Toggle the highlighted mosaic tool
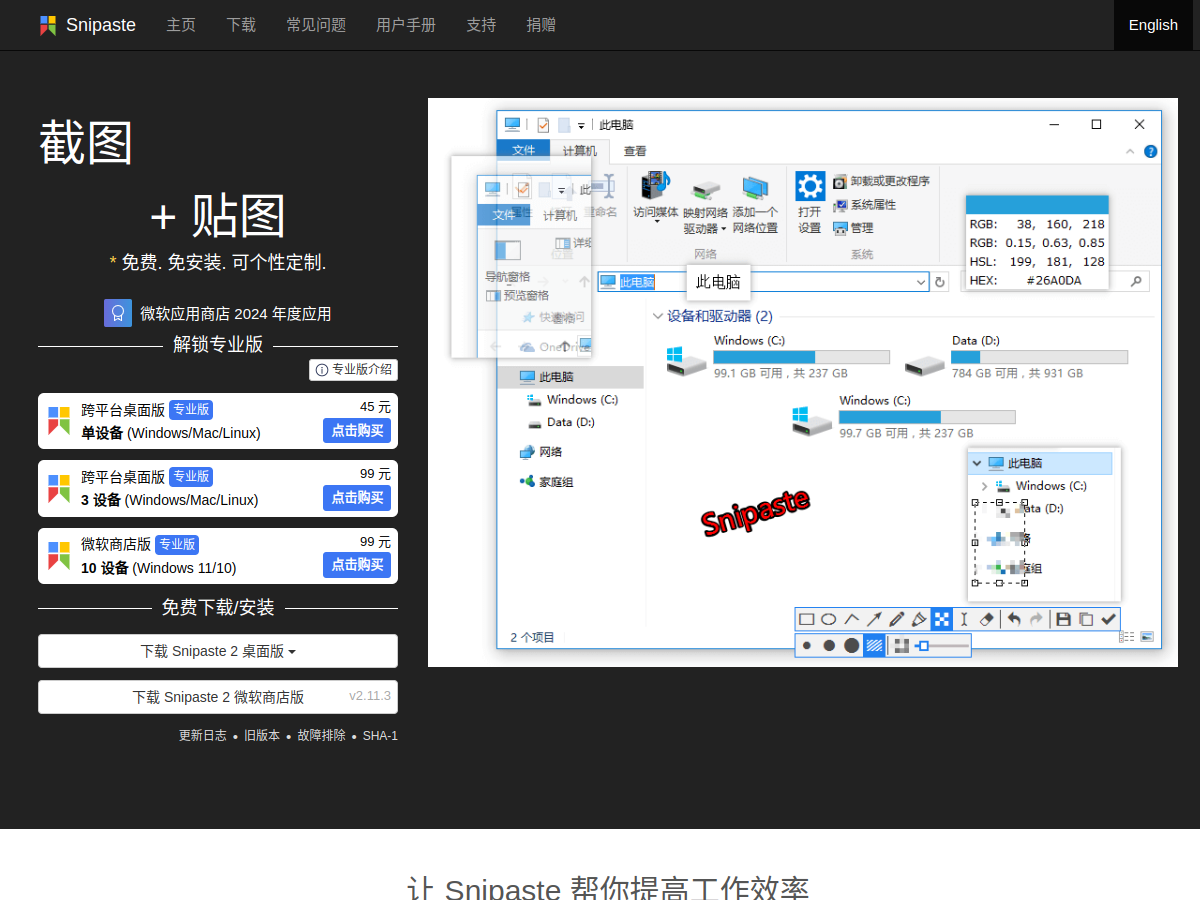1200x900 pixels. click(941, 619)
